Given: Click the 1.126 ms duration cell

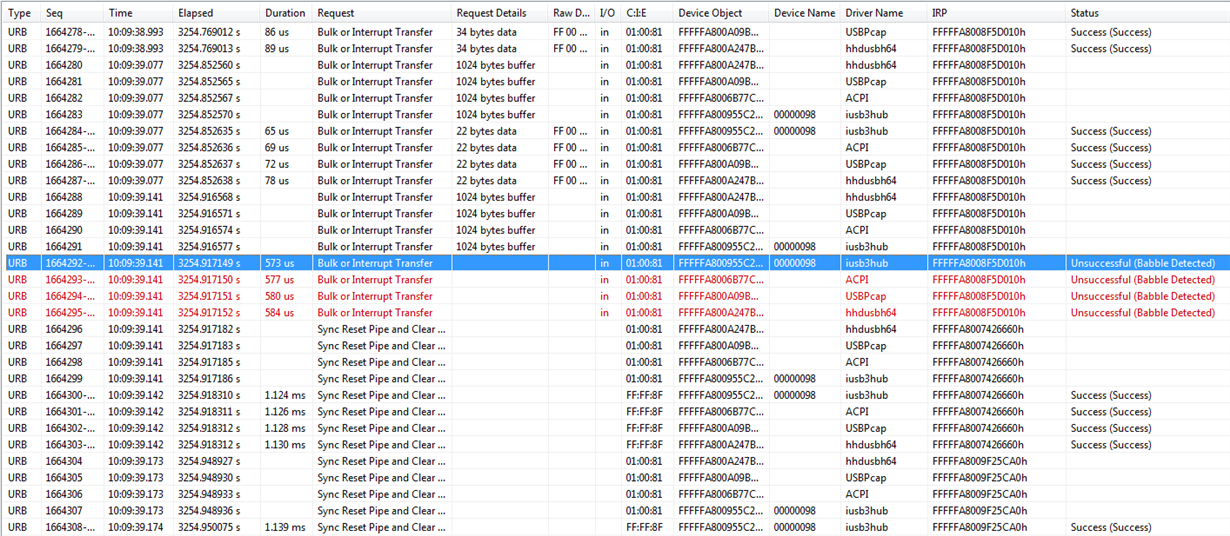Looking at the screenshot, I should click(285, 411).
